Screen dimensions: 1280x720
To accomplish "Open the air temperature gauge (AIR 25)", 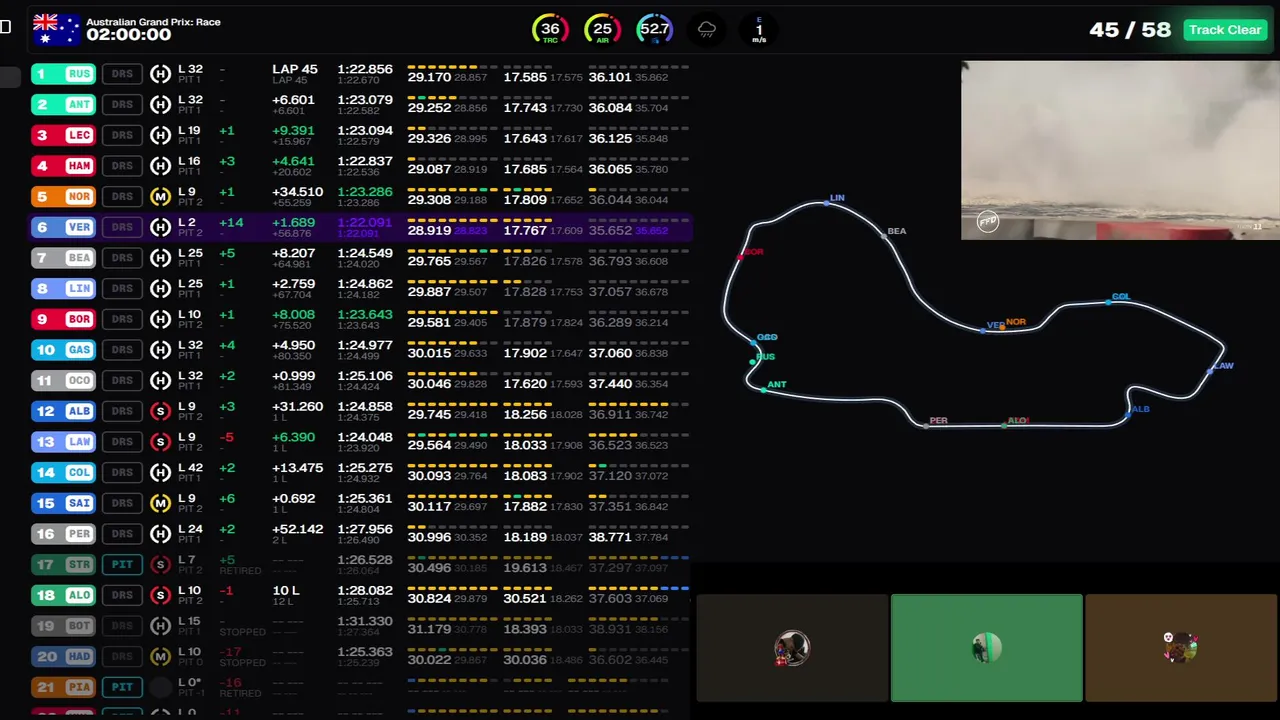I will click(x=602, y=30).
